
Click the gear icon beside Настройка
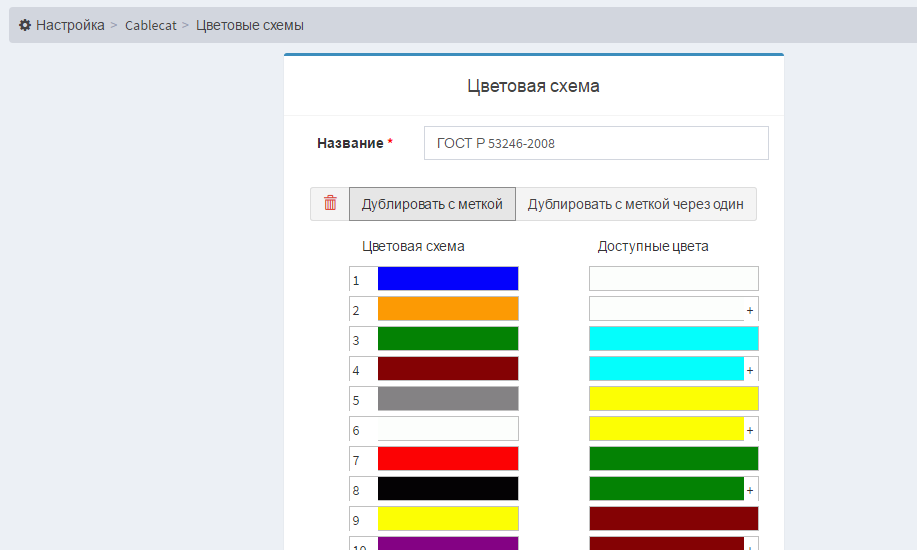[25, 25]
